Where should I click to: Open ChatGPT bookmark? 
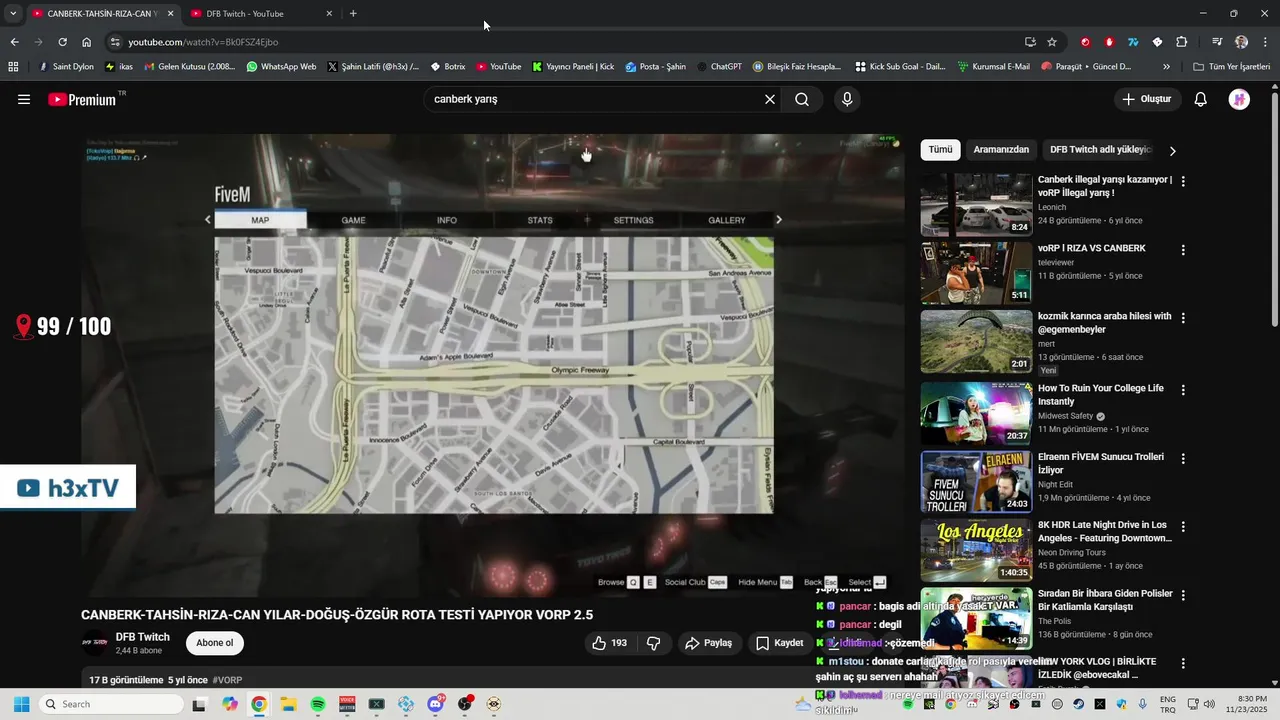click(719, 67)
